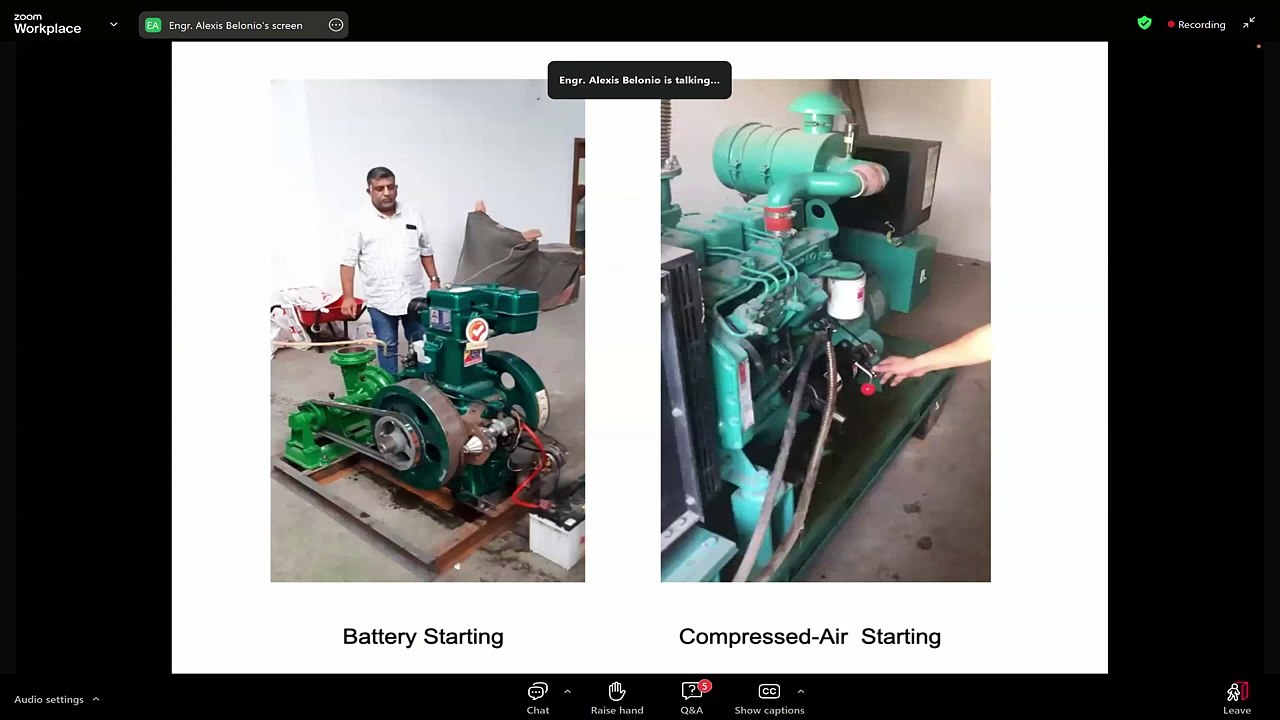Leave the meeting
The width and height of the screenshot is (1280, 720).
pos(1236,697)
